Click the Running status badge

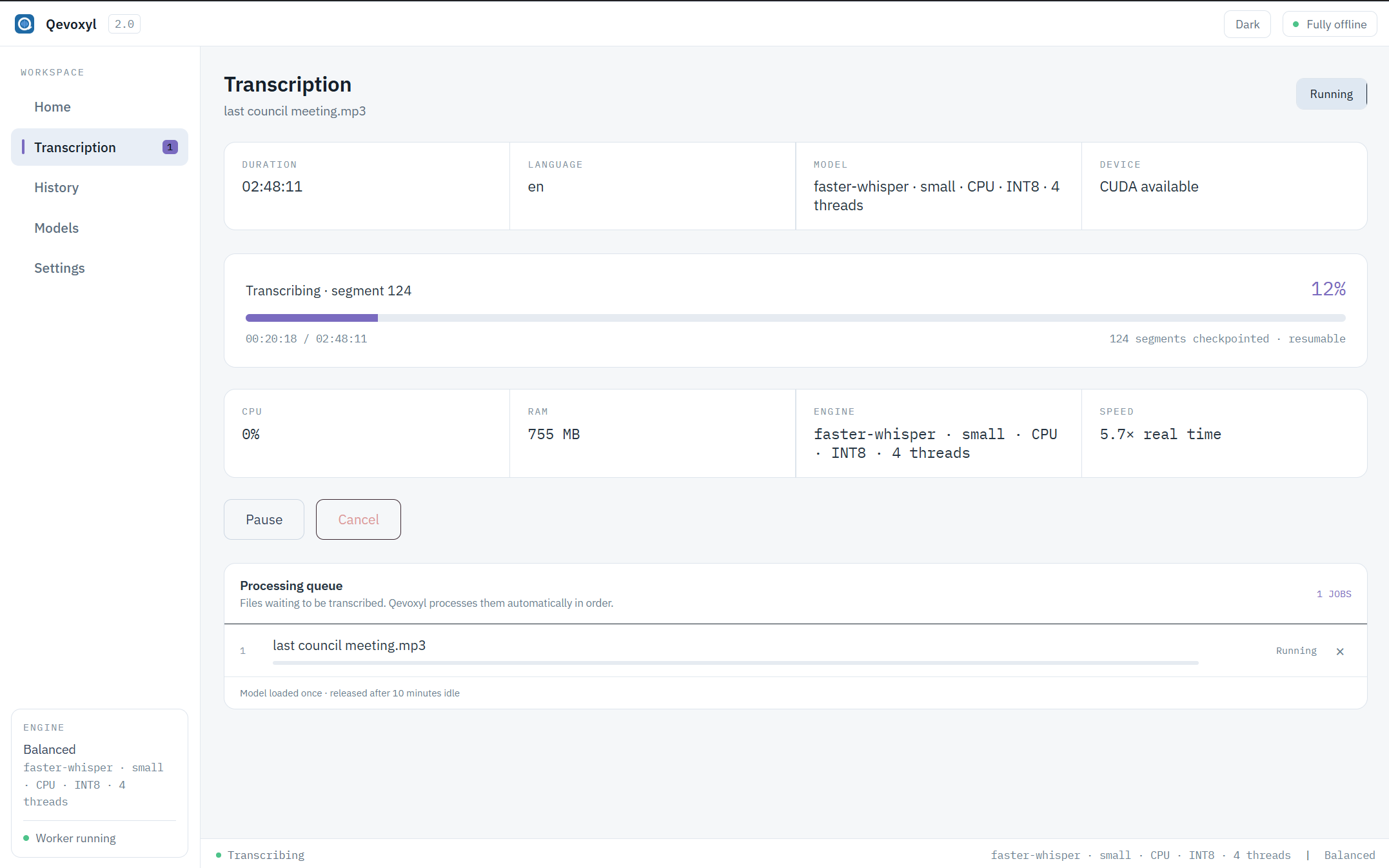[1331, 94]
